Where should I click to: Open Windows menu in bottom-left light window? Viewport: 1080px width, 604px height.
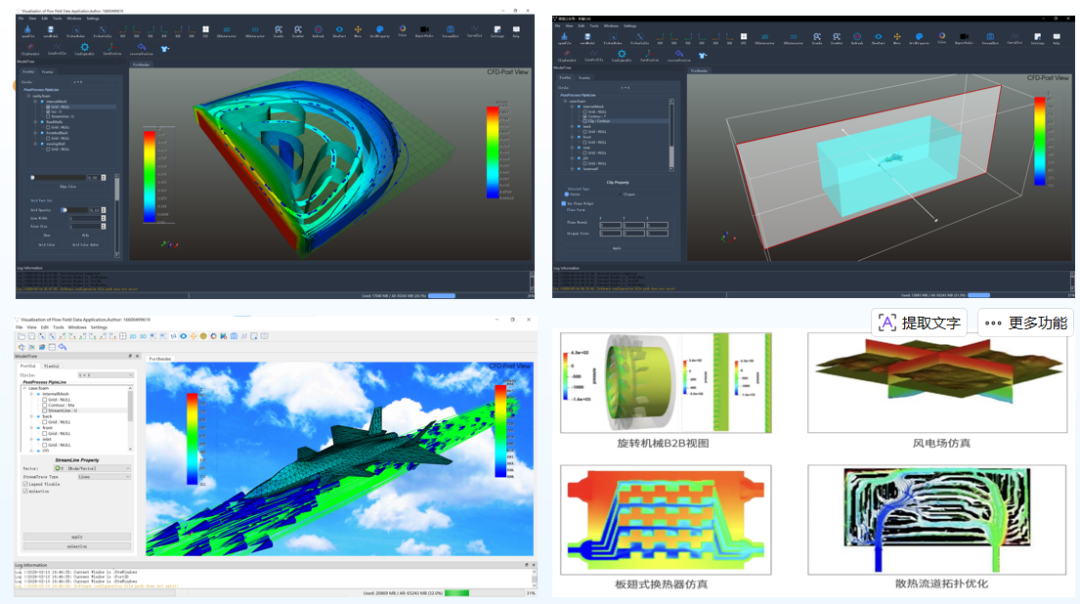pyautogui.click(x=77, y=327)
